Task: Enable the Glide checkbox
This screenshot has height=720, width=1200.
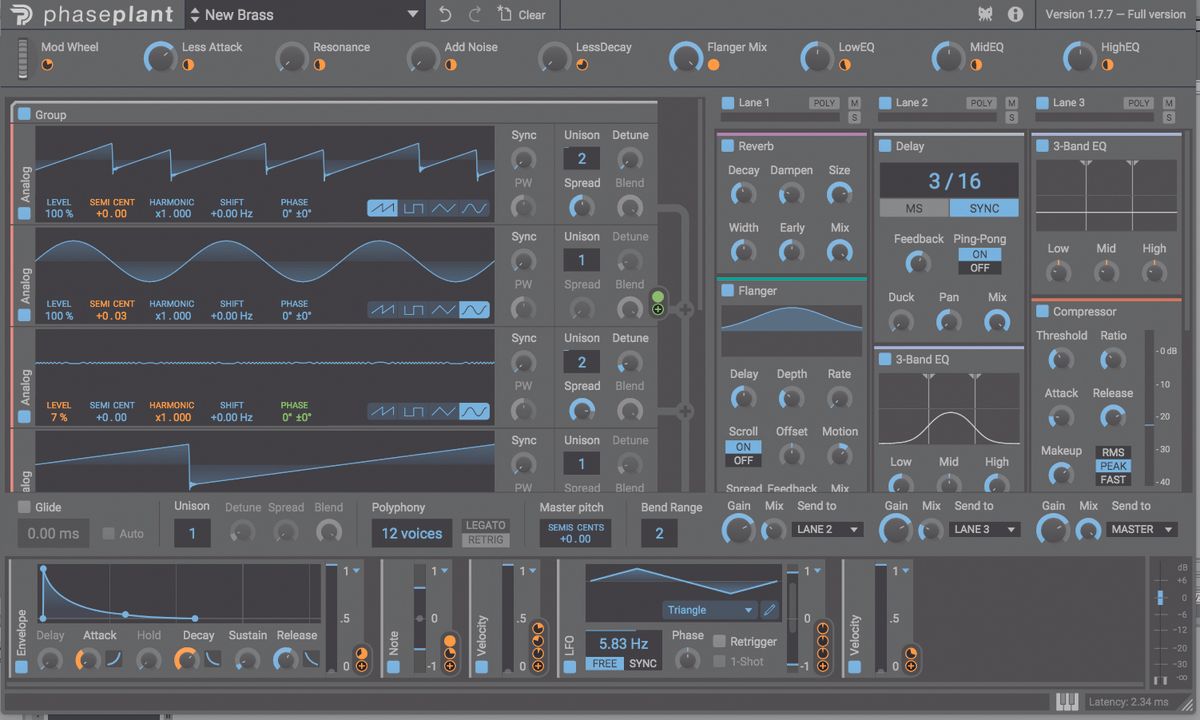Action: click(24, 507)
